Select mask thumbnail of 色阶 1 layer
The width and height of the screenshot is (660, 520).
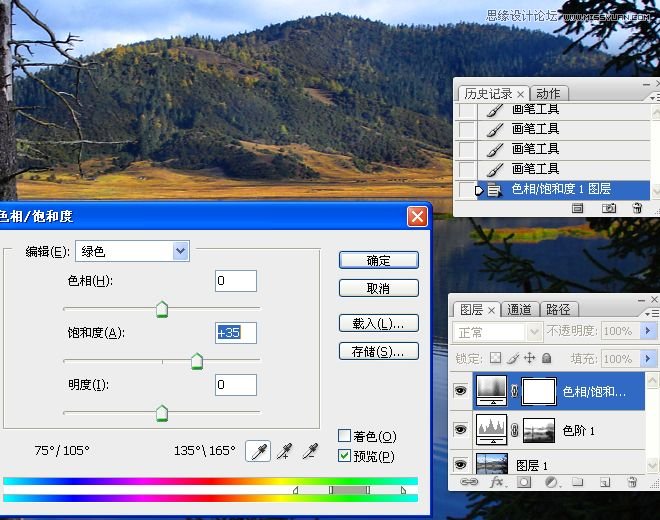click(539, 430)
